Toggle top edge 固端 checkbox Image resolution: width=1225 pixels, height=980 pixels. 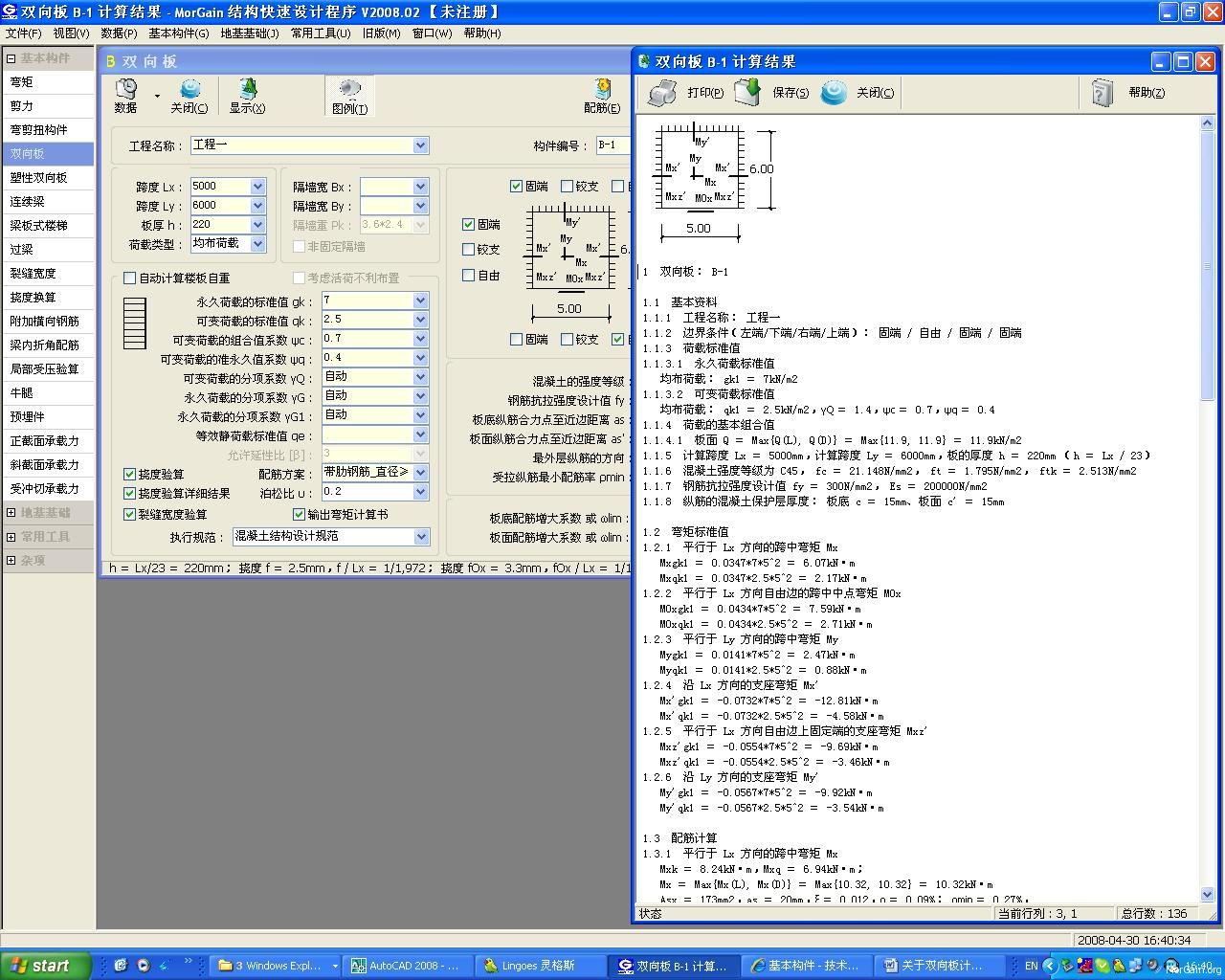coord(516,186)
